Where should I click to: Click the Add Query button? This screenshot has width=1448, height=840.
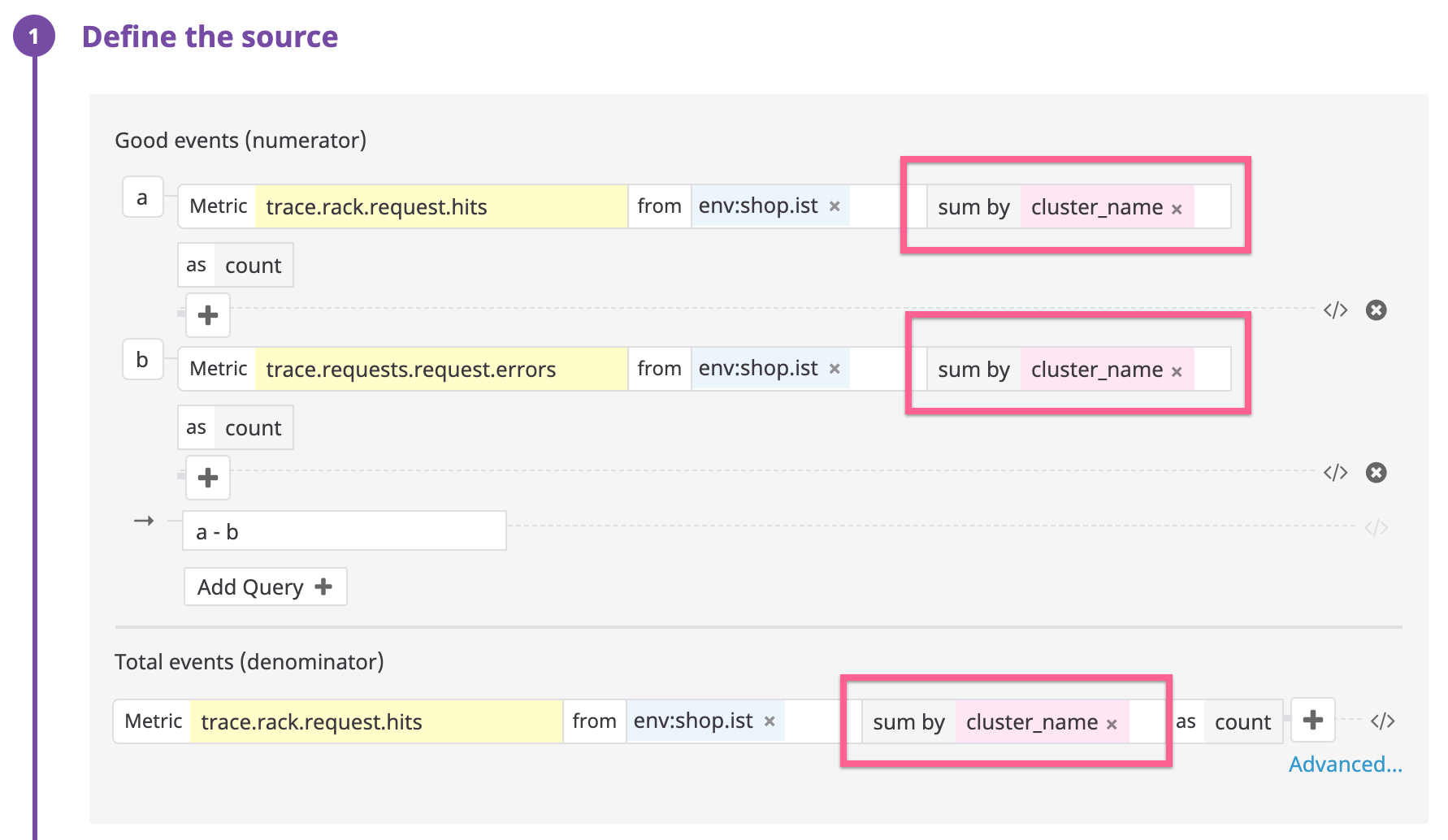coord(265,587)
